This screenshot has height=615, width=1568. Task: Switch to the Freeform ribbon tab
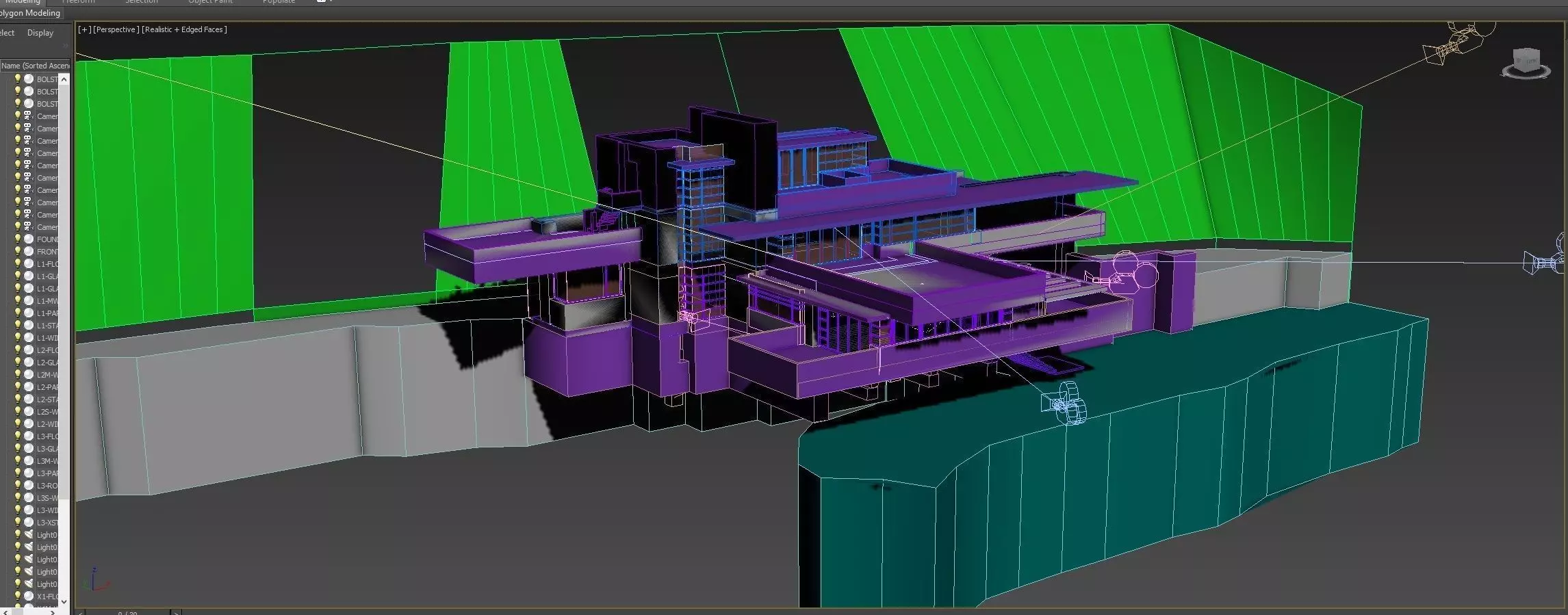79,2
